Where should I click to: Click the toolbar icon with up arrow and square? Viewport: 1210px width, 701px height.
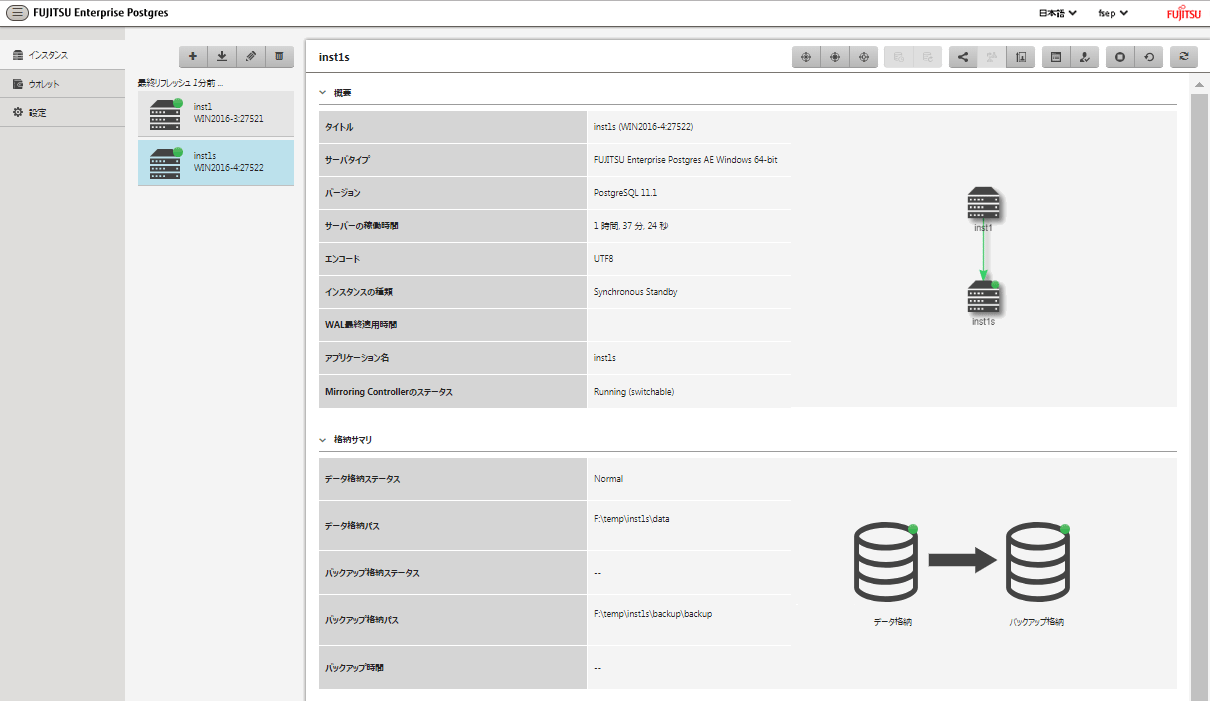coord(1021,57)
